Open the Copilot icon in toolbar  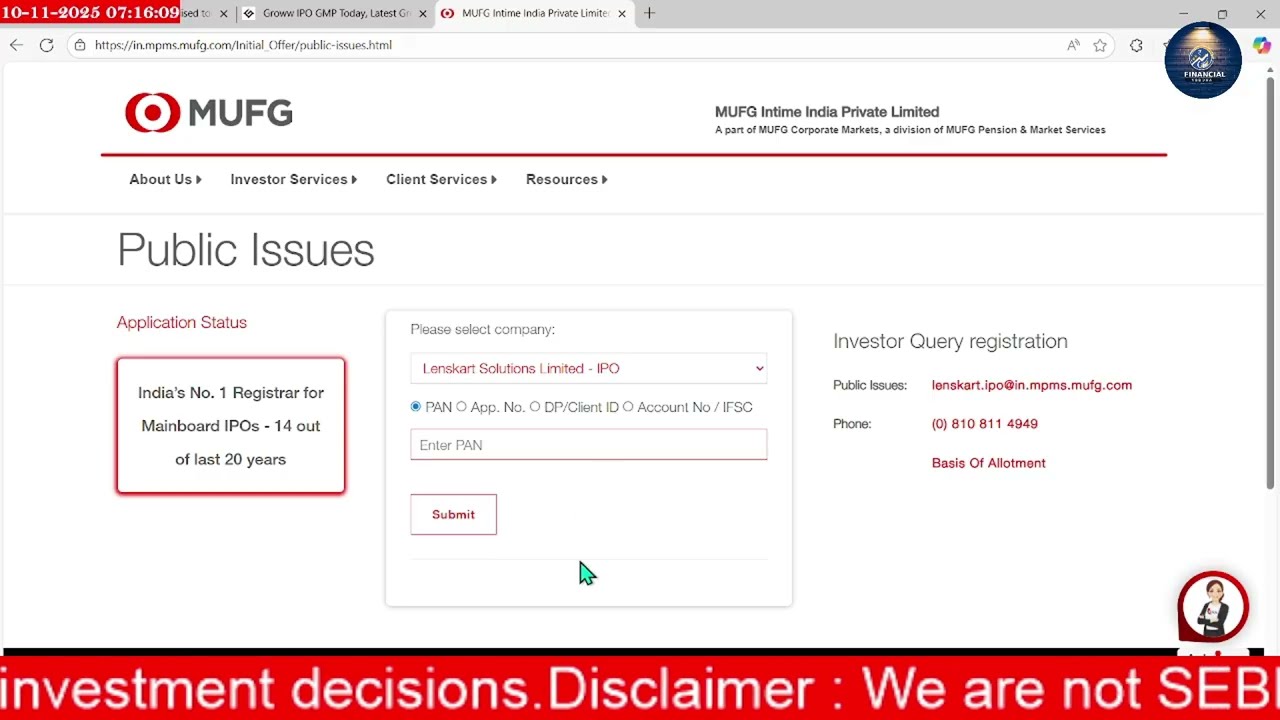(1261, 45)
